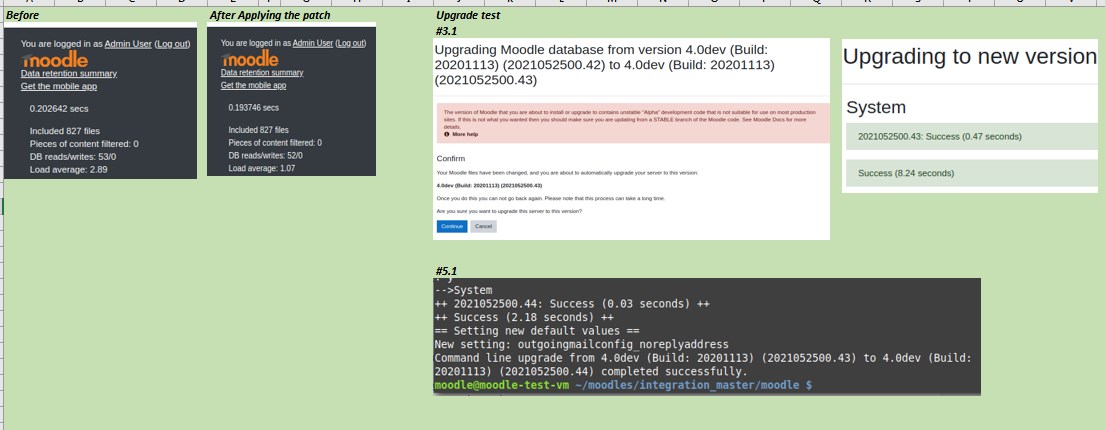Click 'Are you sure you want to upgrade' text
1105x430 pixels.
pyautogui.click(x=509, y=211)
